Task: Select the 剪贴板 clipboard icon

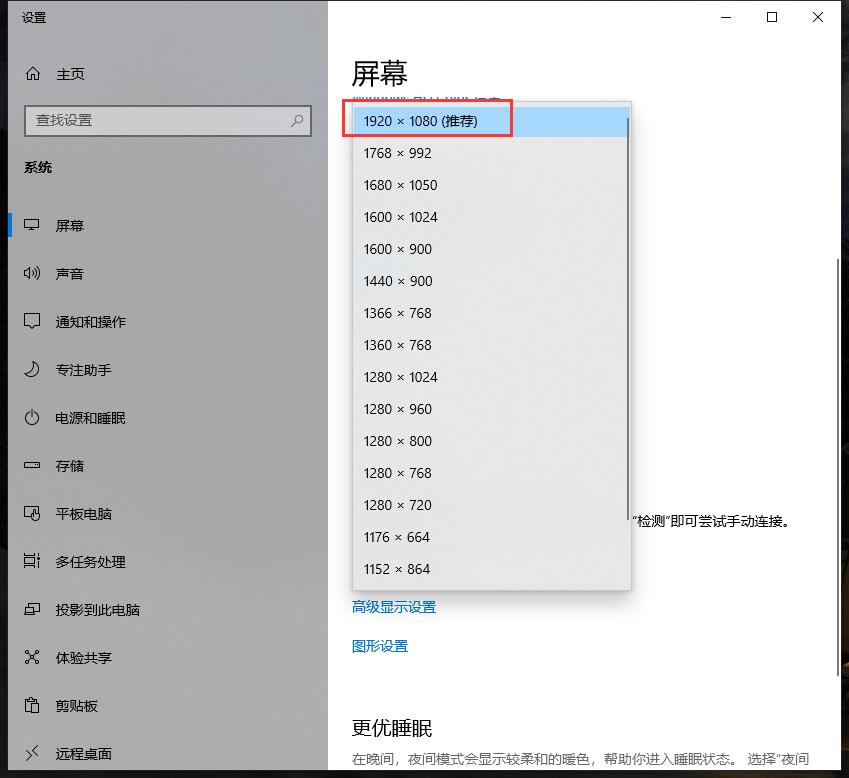Action: [30, 705]
